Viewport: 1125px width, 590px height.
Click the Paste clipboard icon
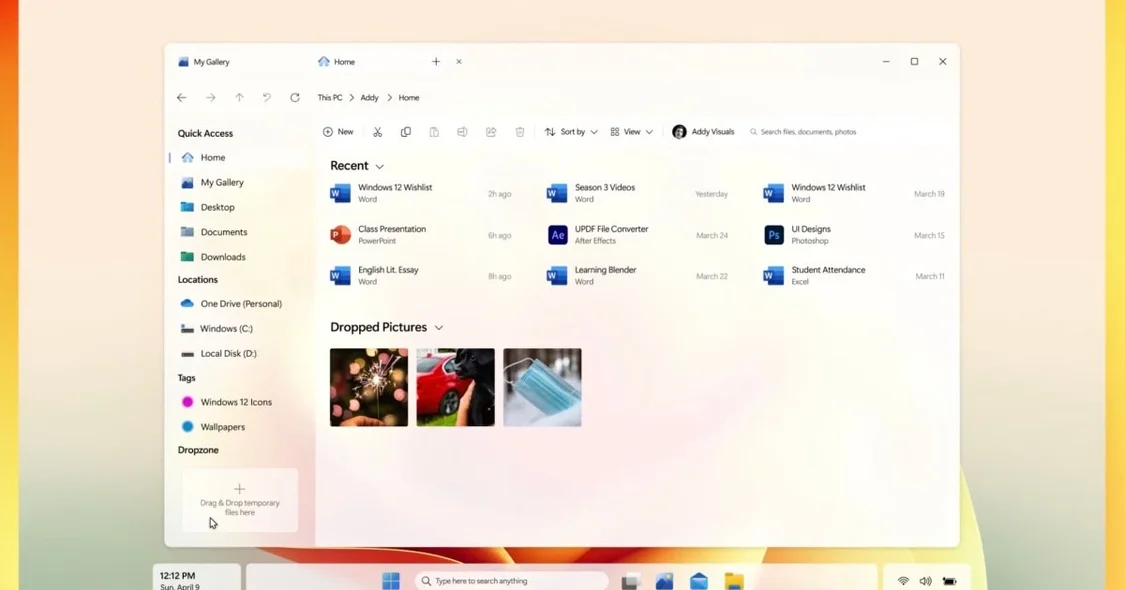434,132
